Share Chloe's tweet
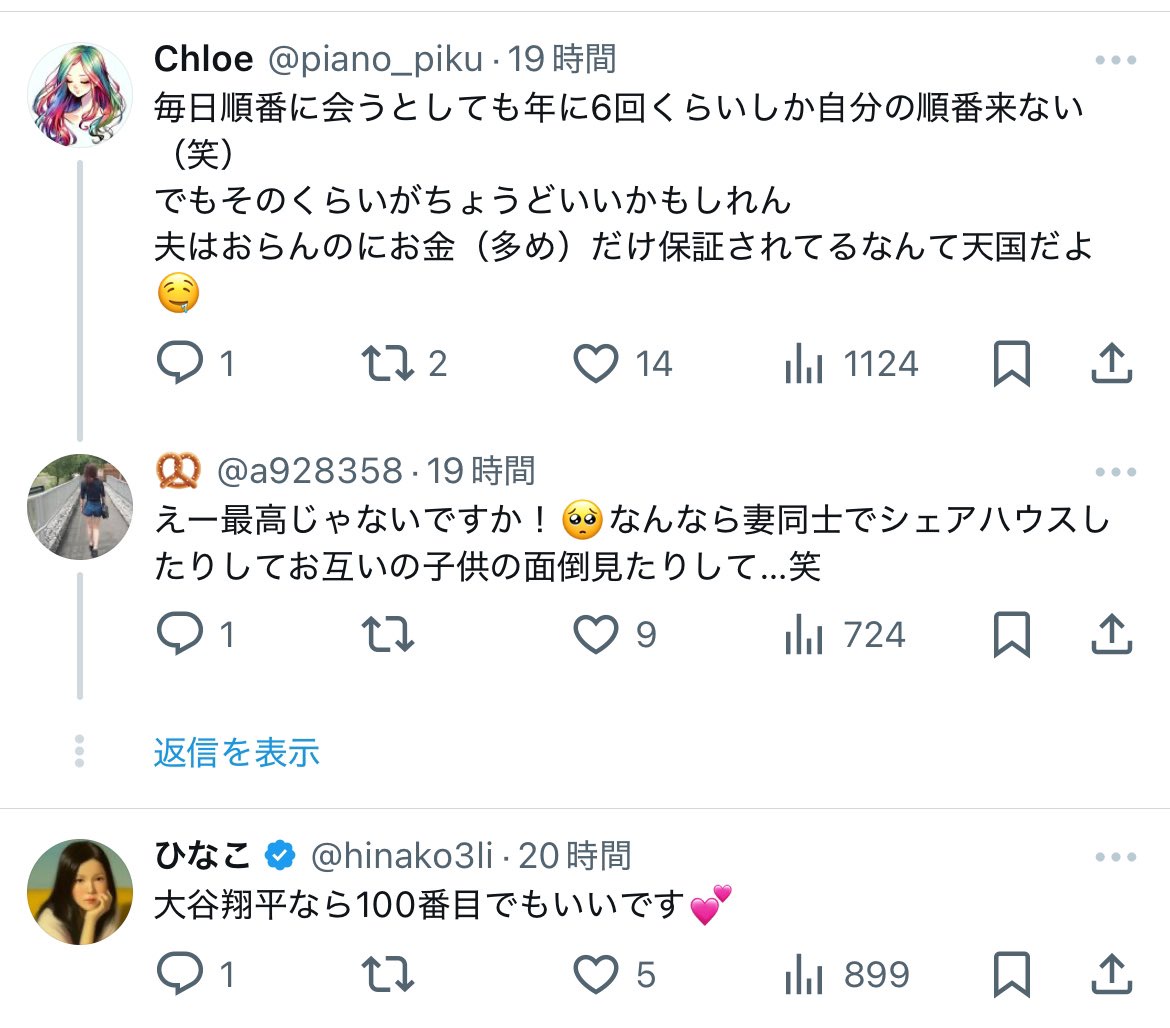 point(1111,365)
